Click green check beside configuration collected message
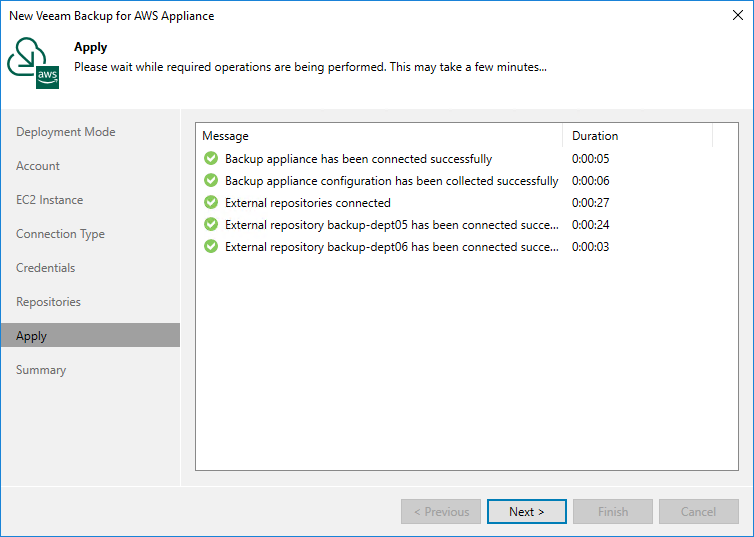The image size is (754, 537). (x=211, y=181)
